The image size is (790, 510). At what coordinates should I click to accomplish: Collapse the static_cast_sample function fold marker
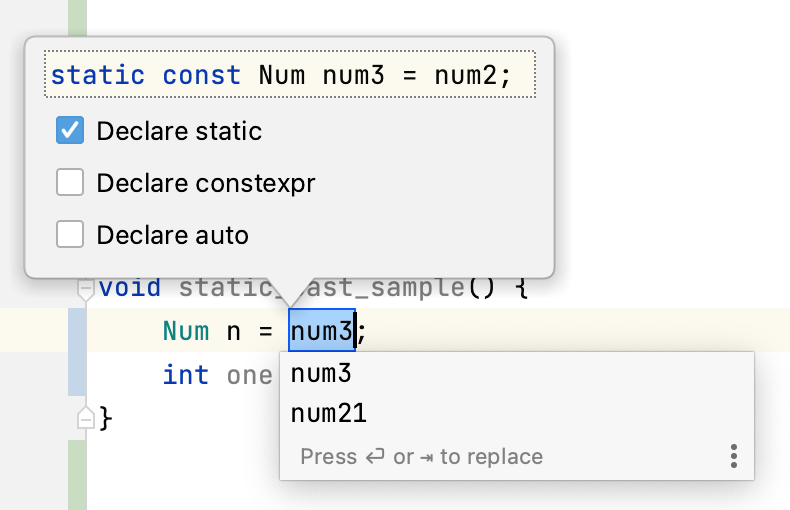click(x=86, y=289)
